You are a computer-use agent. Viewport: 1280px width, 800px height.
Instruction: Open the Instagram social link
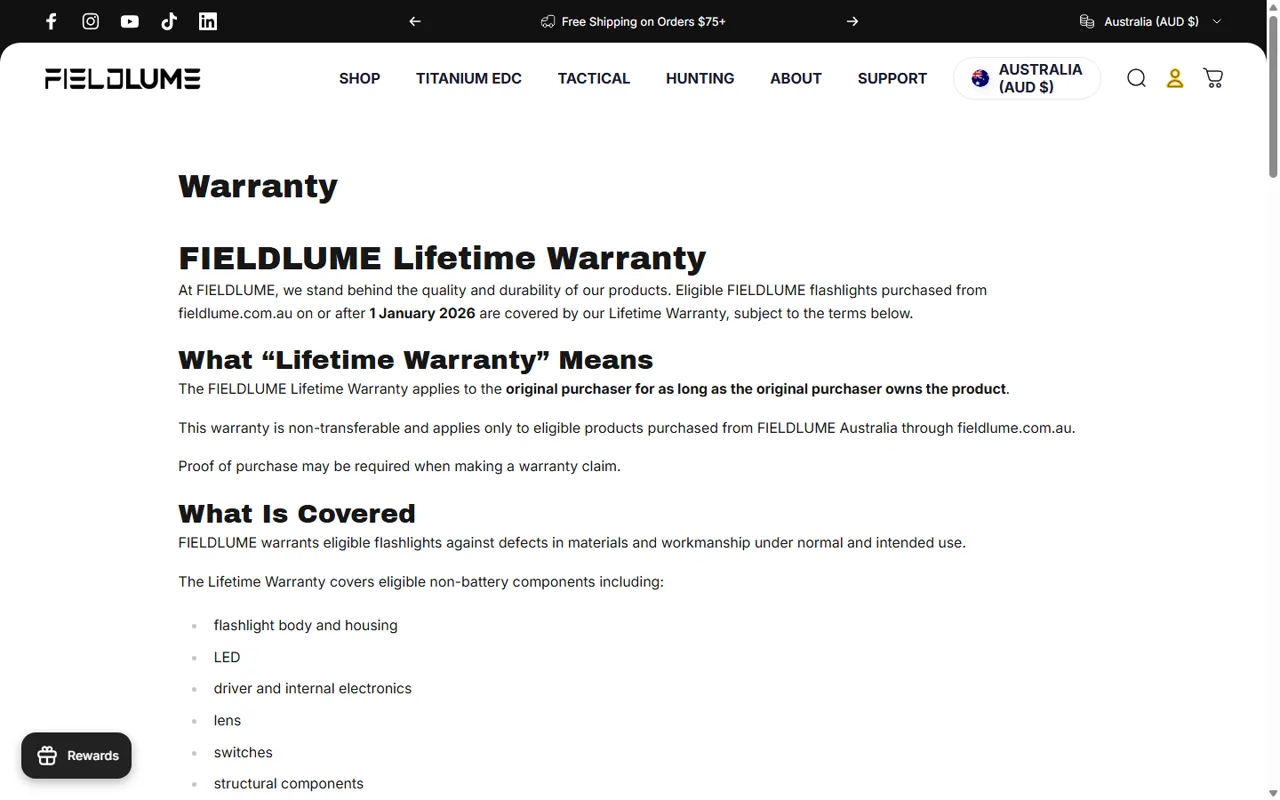click(x=91, y=21)
